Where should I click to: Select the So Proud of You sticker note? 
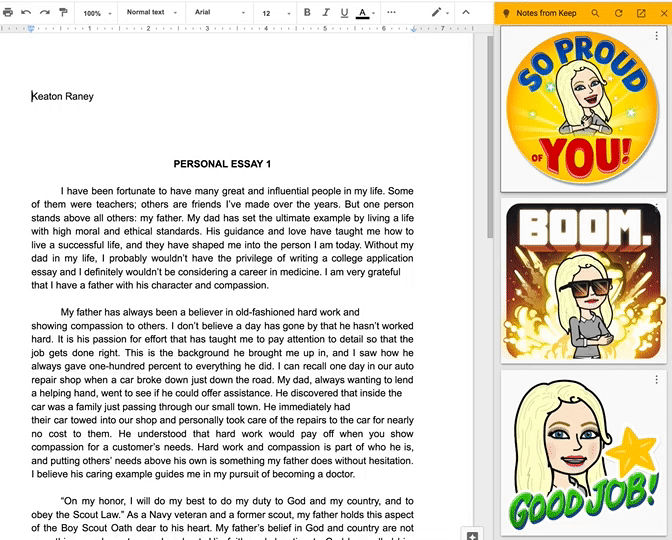(x=583, y=109)
